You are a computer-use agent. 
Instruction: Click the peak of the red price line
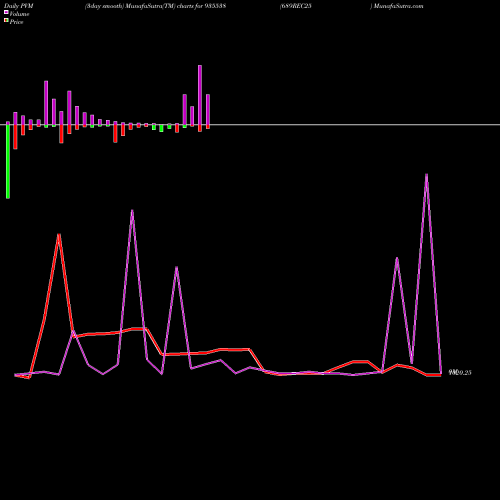pyautogui.click(x=59, y=235)
